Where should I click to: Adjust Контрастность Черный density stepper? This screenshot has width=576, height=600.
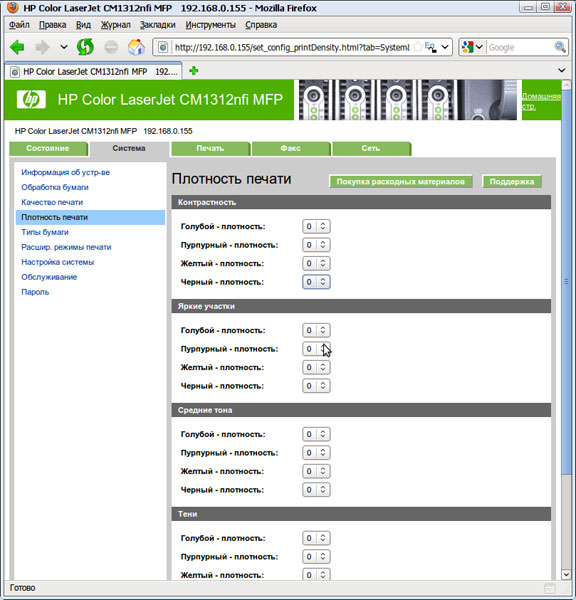(316, 282)
